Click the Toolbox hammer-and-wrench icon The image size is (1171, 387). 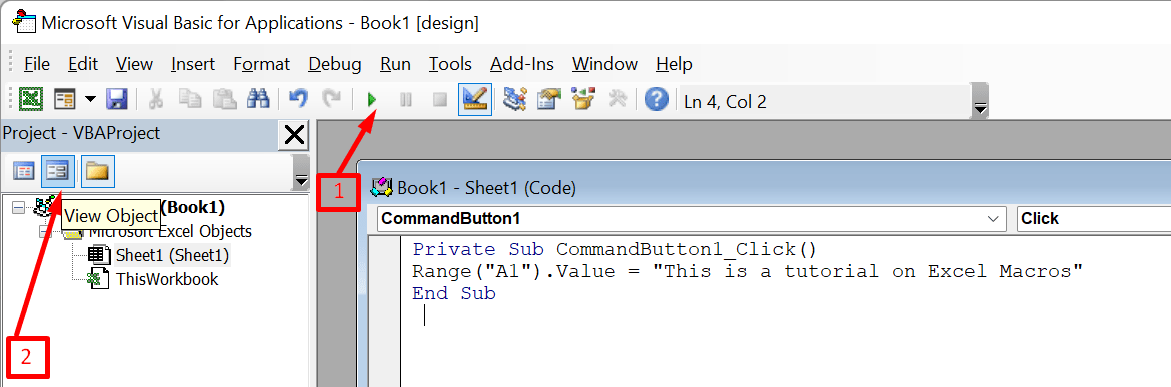point(617,99)
